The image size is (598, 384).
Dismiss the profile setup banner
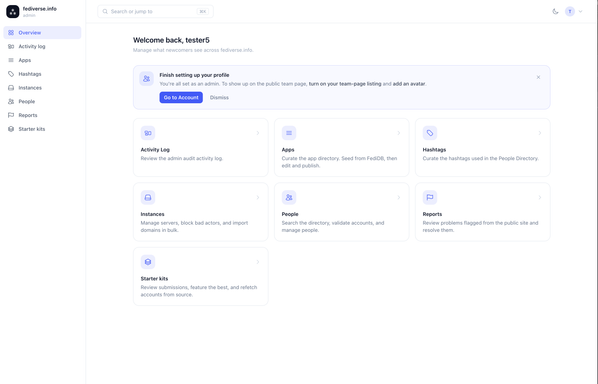(219, 98)
